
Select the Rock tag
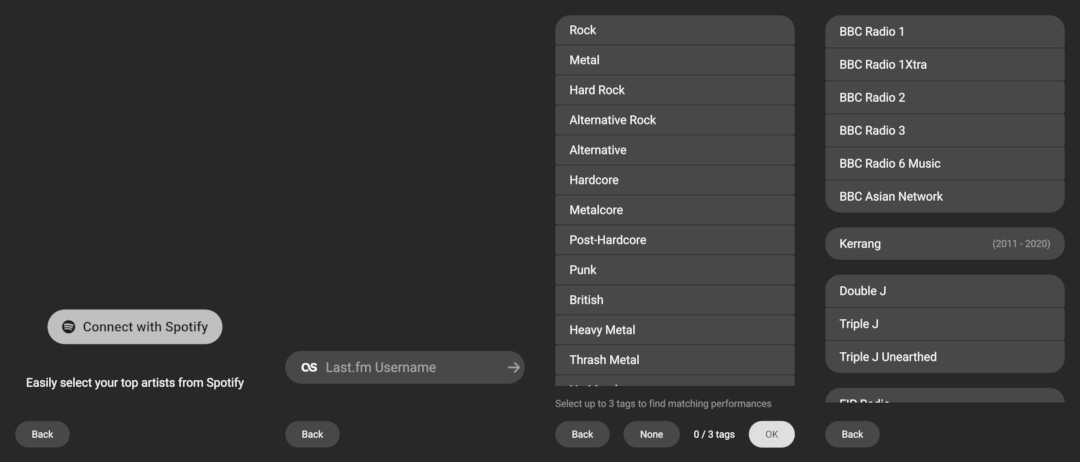pos(675,30)
